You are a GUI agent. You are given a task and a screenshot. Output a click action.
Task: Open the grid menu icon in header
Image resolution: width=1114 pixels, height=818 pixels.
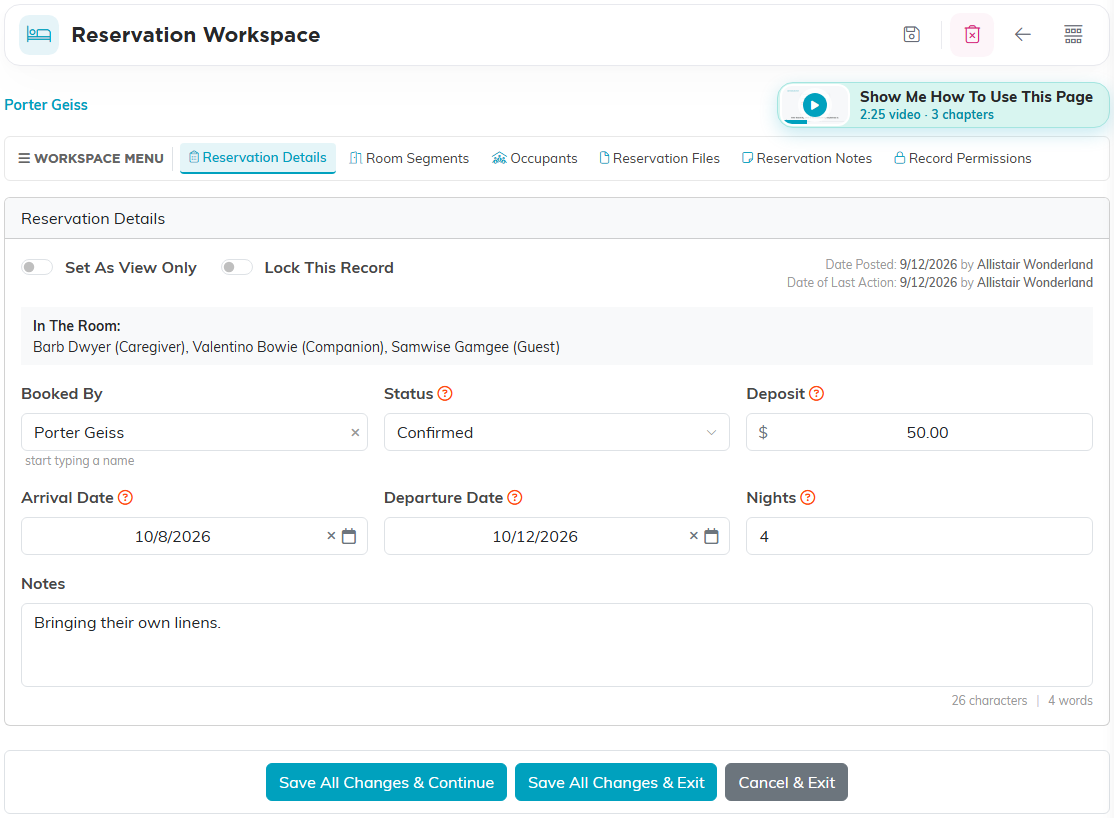coord(1073,34)
